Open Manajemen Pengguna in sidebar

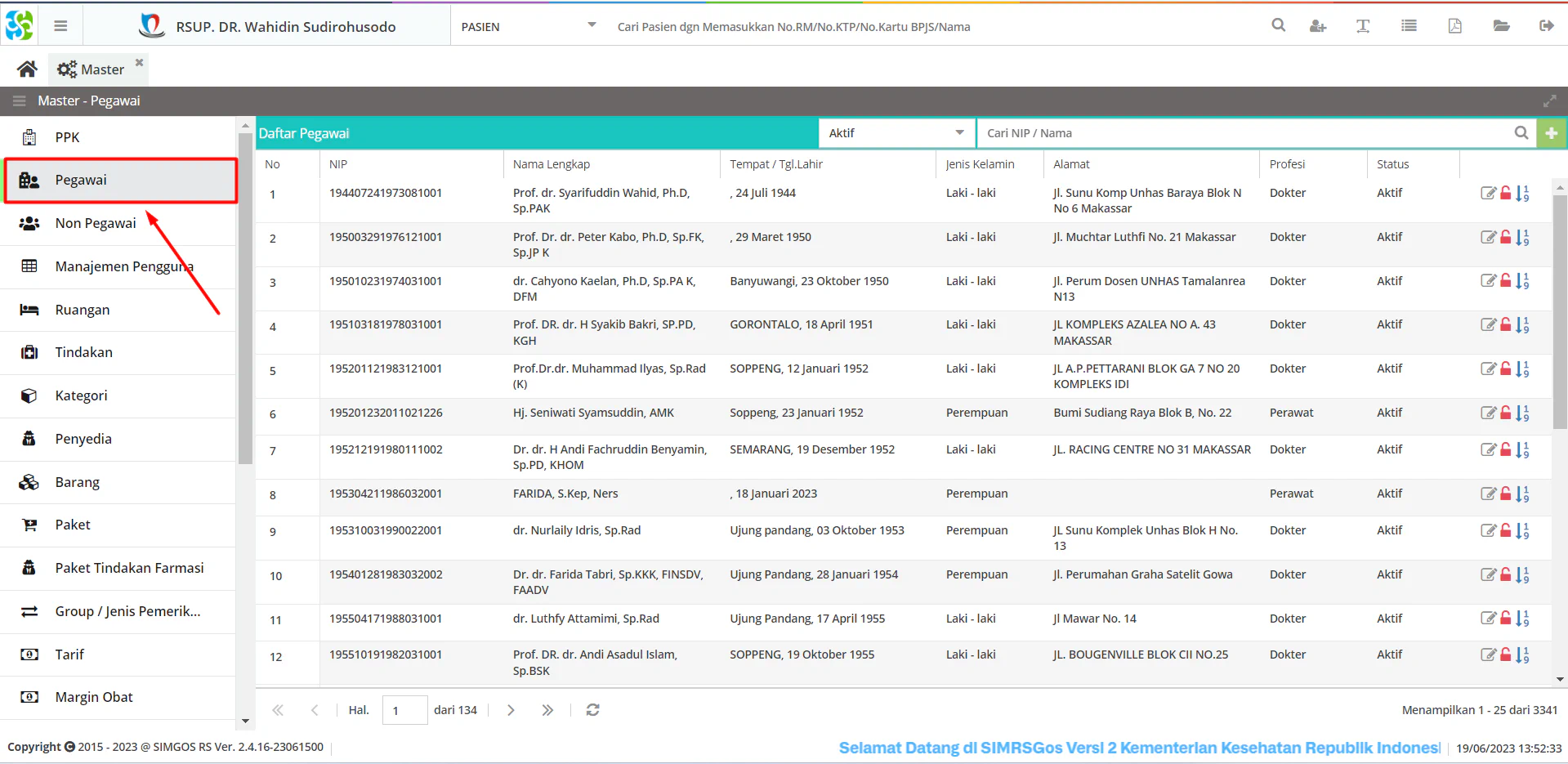click(x=118, y=266)
